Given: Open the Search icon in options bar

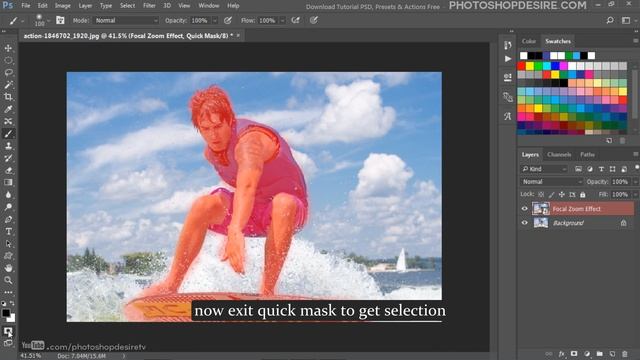Looking at the screenshot, I should pyautogui.click(x=610, y=20).
